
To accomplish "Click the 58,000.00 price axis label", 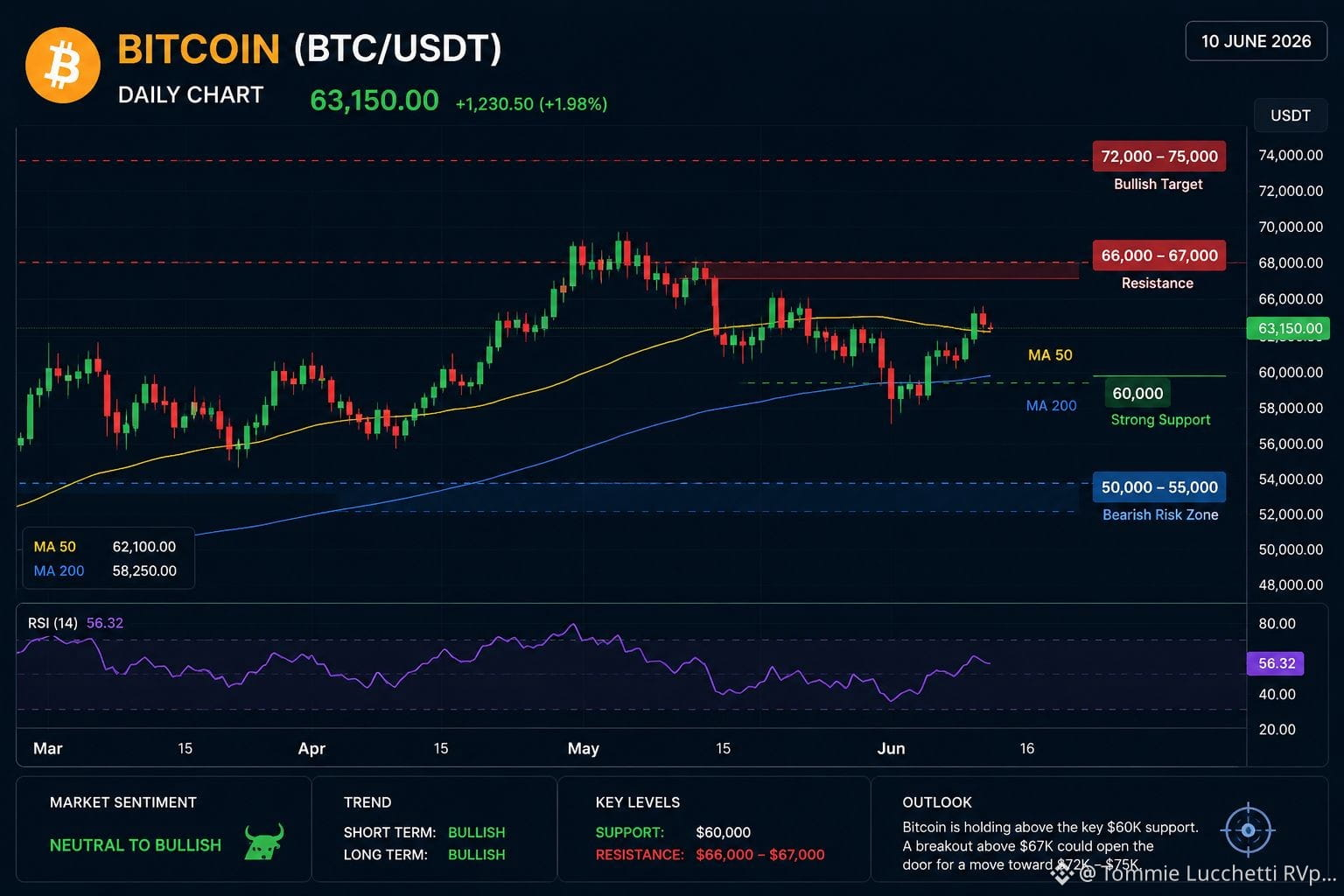I will pyautogui.click(x=1291, y=408).
